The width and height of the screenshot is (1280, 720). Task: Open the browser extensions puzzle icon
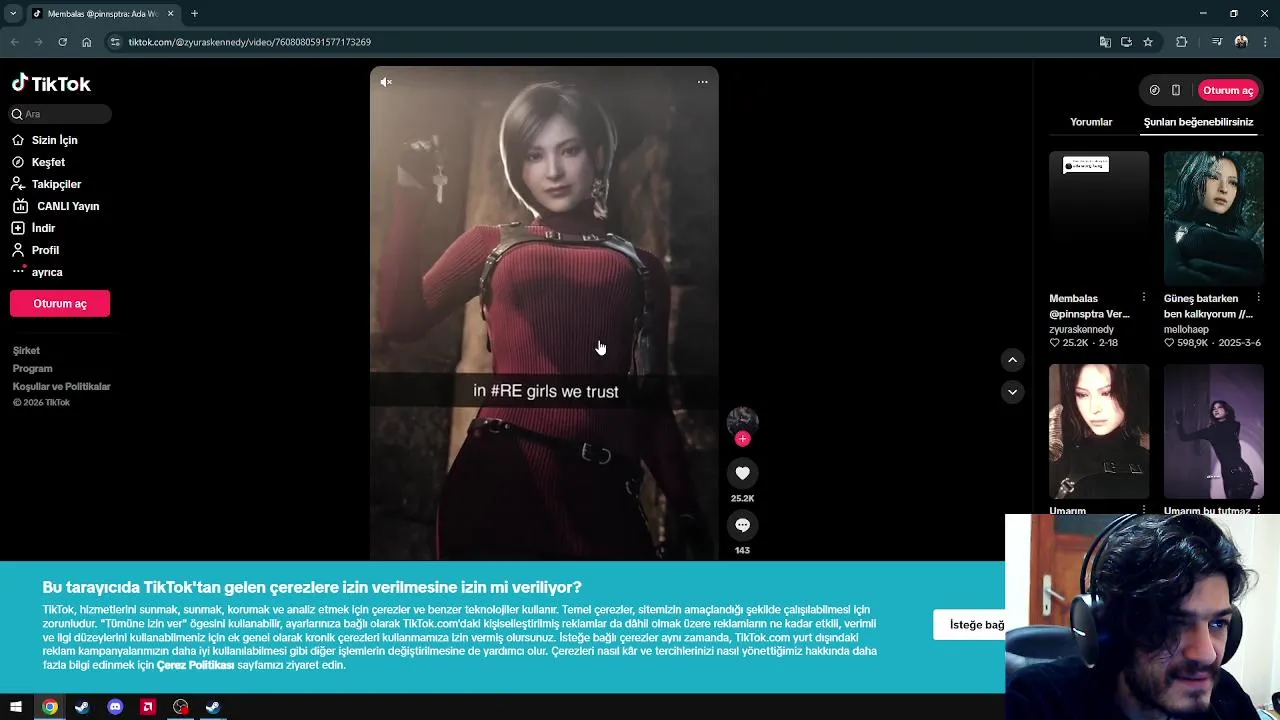(1182, 42)
